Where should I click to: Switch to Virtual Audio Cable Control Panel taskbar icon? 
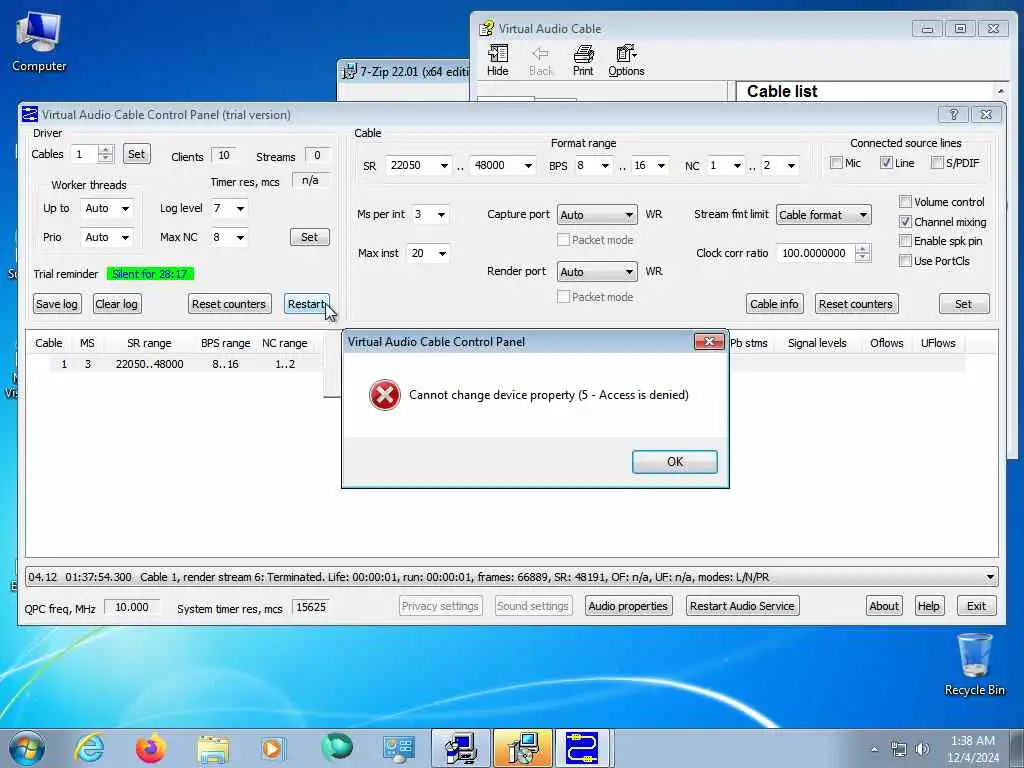pos(582,748)
